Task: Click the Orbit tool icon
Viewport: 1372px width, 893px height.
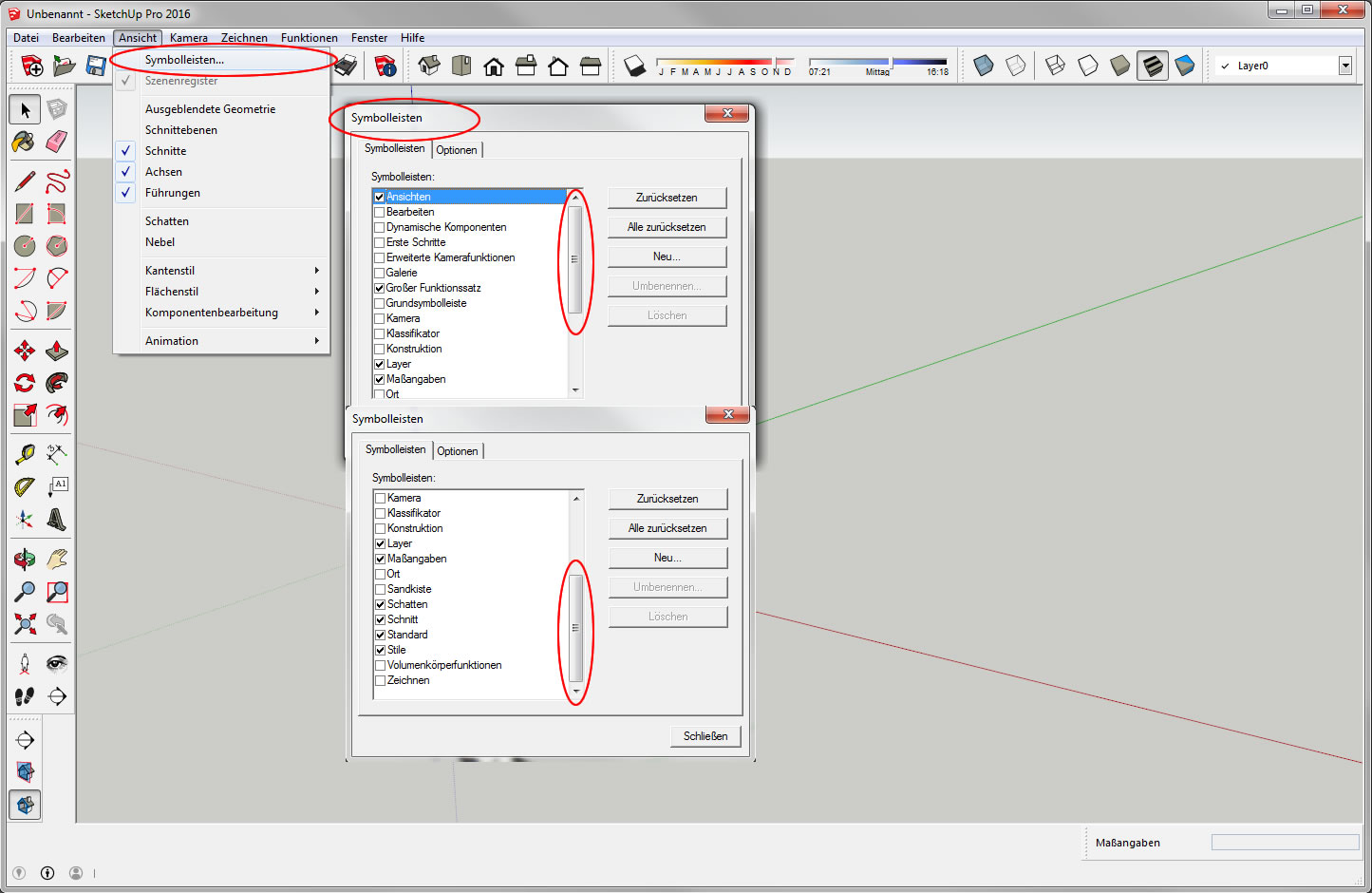Action: (25, 560)
